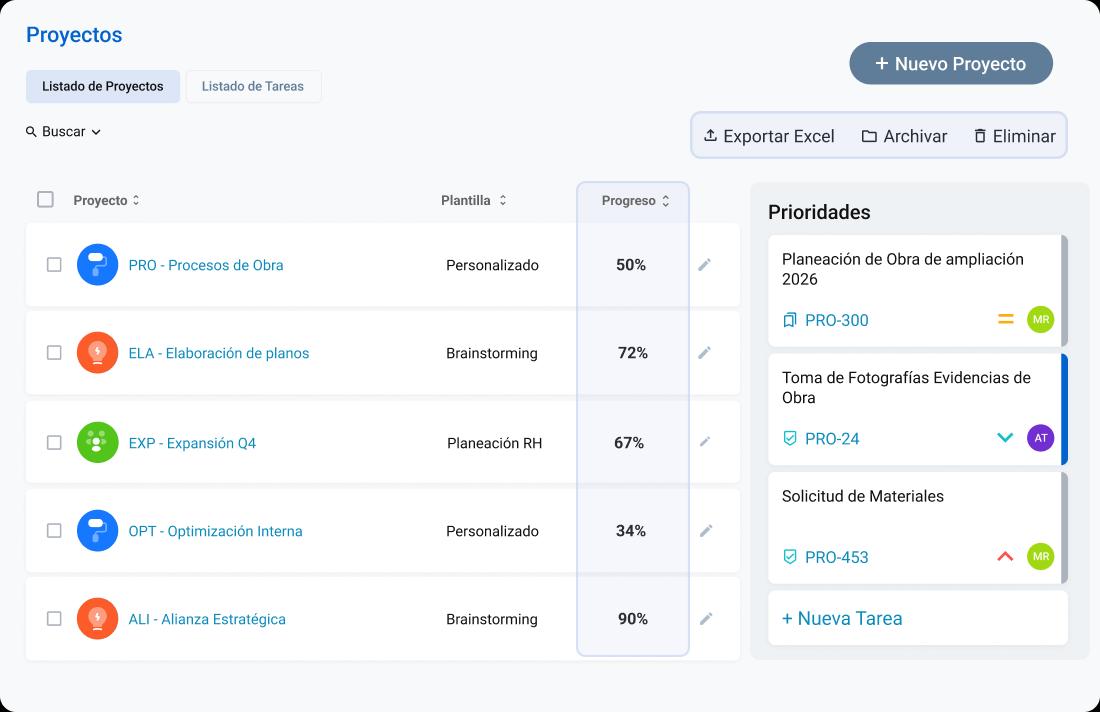Click the Nuevo Proyecto button

coord(951,63)
